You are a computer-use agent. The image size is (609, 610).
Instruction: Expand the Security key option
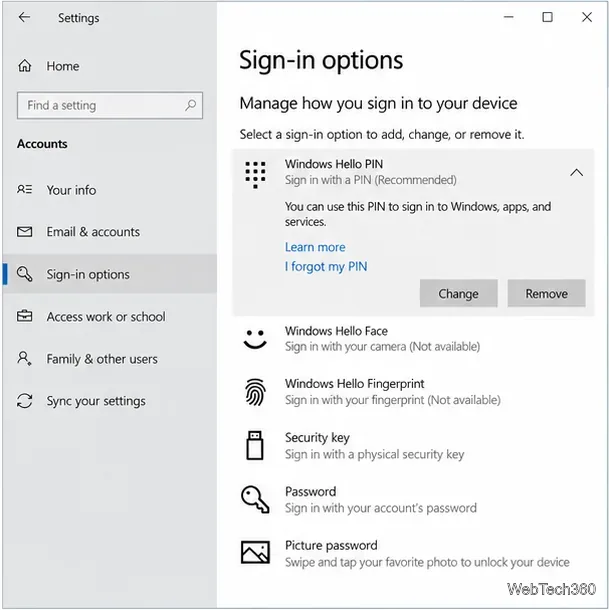point(413,446)
